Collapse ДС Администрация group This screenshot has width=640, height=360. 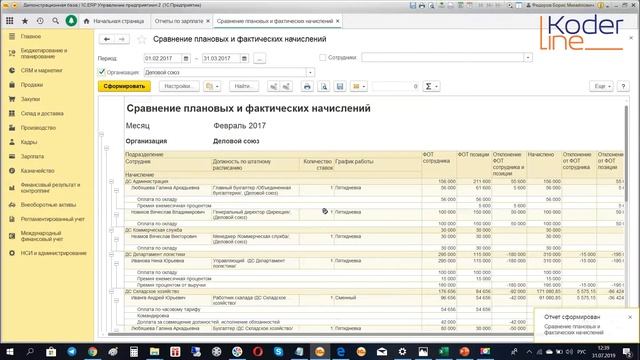click(111, 181)
